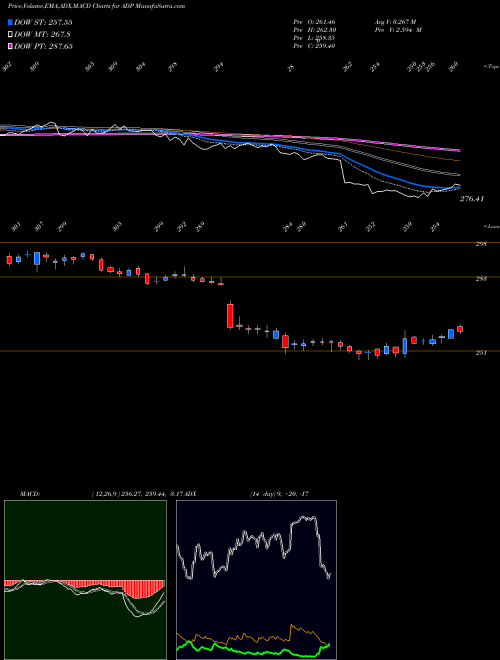Select the 'Pre H: 262.30' value
The height and width of the screenshot is (660, 500).
pos(314,30)
